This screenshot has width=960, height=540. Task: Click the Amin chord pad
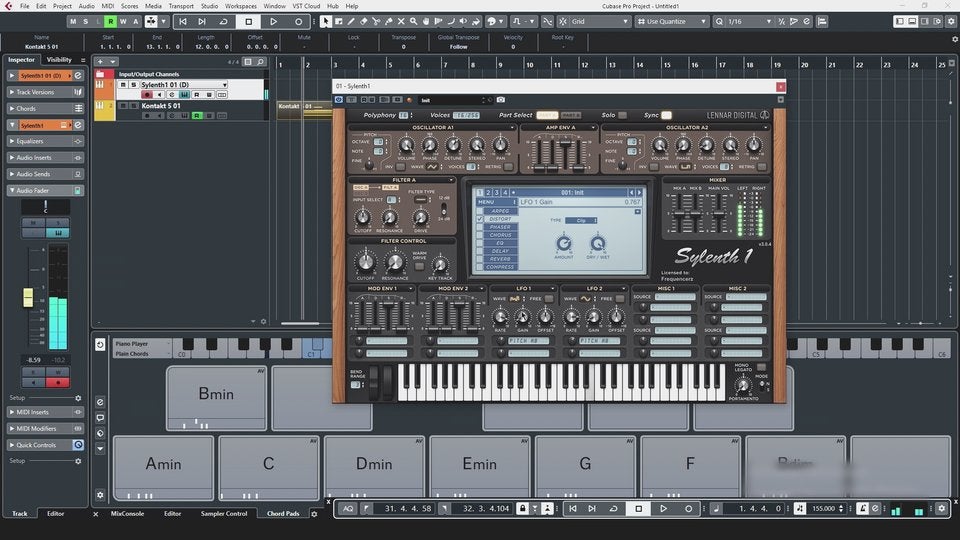tap(163, 468)
